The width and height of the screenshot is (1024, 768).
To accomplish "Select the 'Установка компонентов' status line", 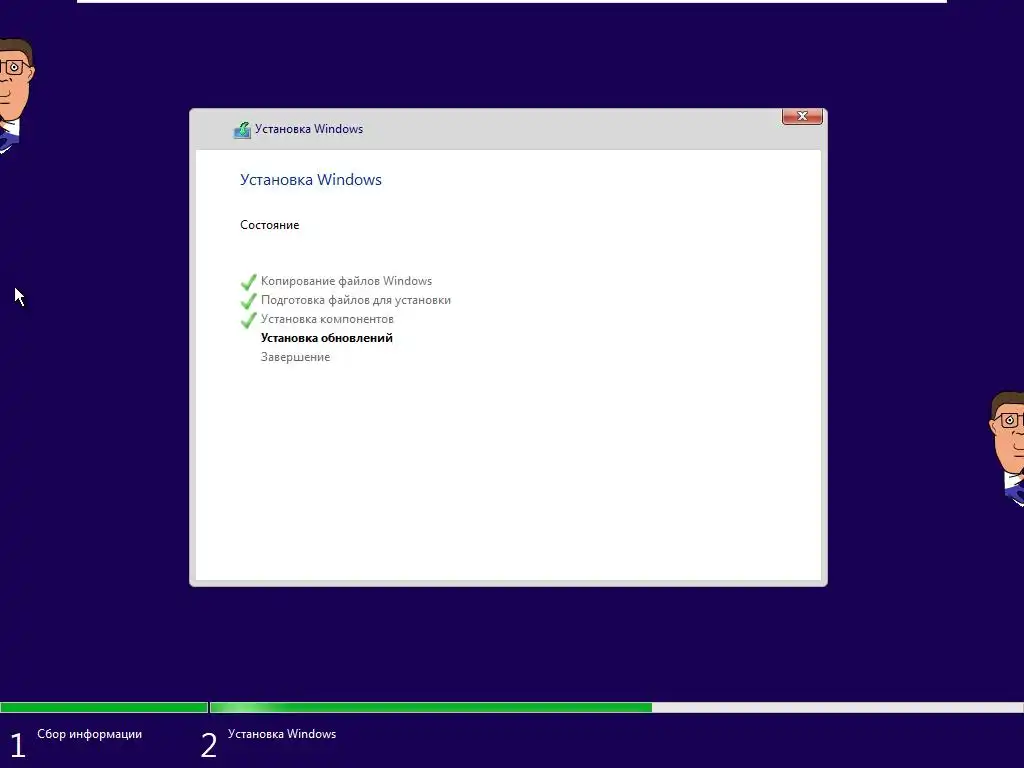I will pos(327,319).
